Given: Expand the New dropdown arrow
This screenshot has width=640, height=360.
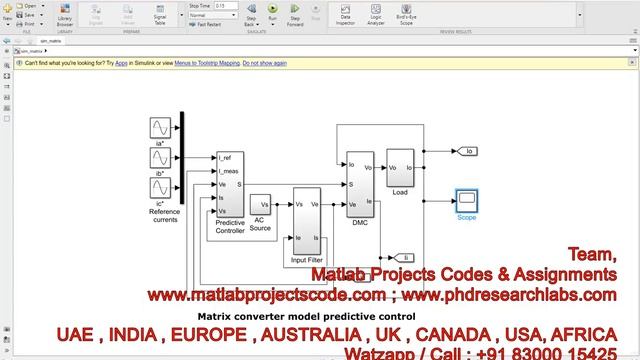Looking at the screenshot, I should click(7, 25).
